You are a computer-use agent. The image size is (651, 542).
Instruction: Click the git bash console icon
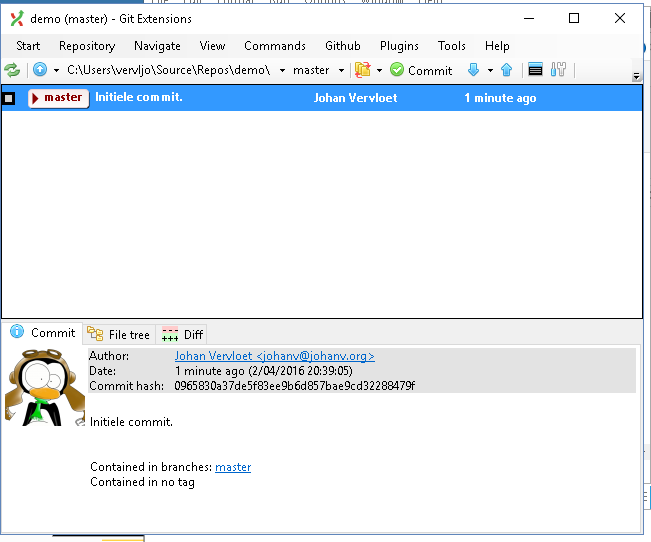click(535, 69)
